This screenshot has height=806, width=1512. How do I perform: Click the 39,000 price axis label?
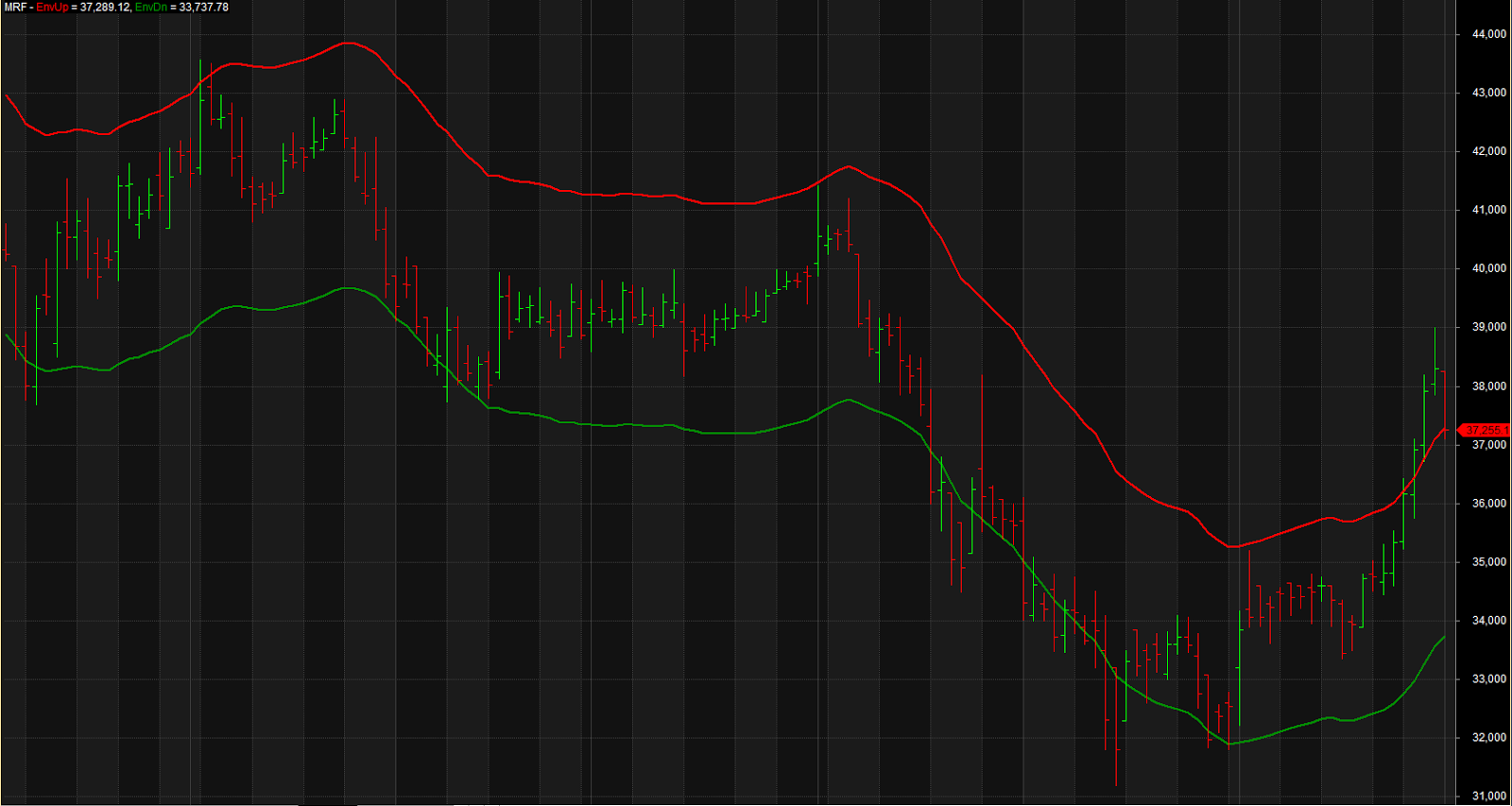pyautogui.click(x=1489, y=327)
